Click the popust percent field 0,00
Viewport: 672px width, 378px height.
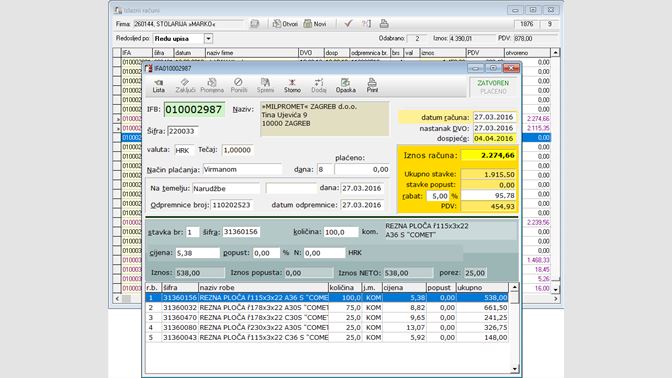pyautogui.click(x=266, y=253)
